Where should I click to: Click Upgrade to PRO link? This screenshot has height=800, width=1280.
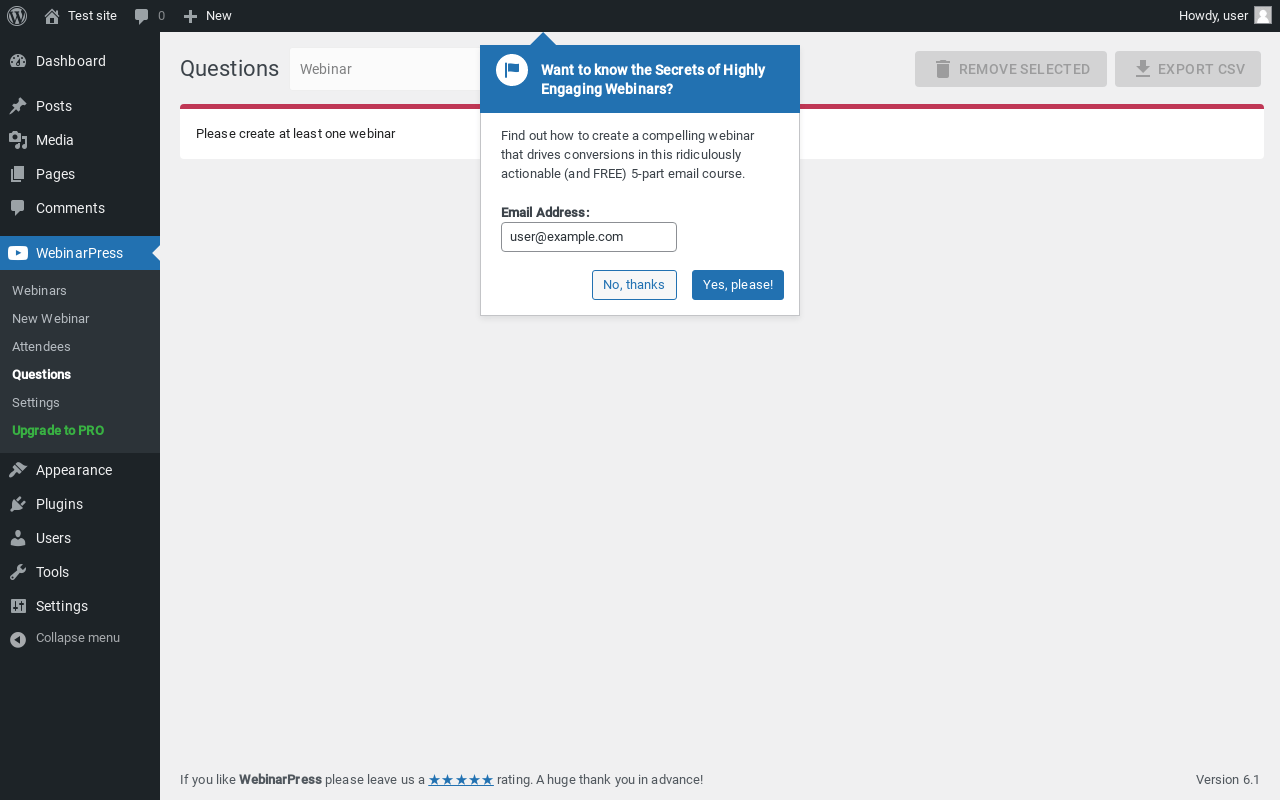click(x=58, y=430)
